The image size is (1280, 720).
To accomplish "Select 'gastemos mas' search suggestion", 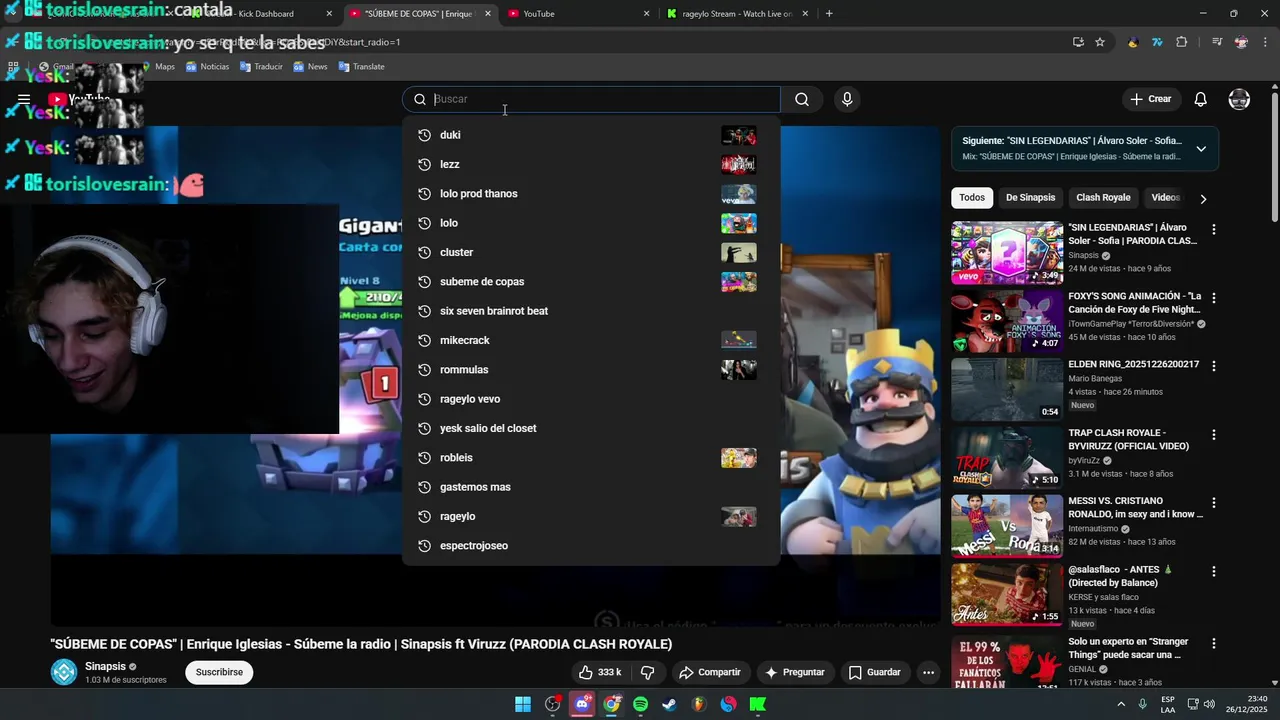I will click(x=591, y=487).
